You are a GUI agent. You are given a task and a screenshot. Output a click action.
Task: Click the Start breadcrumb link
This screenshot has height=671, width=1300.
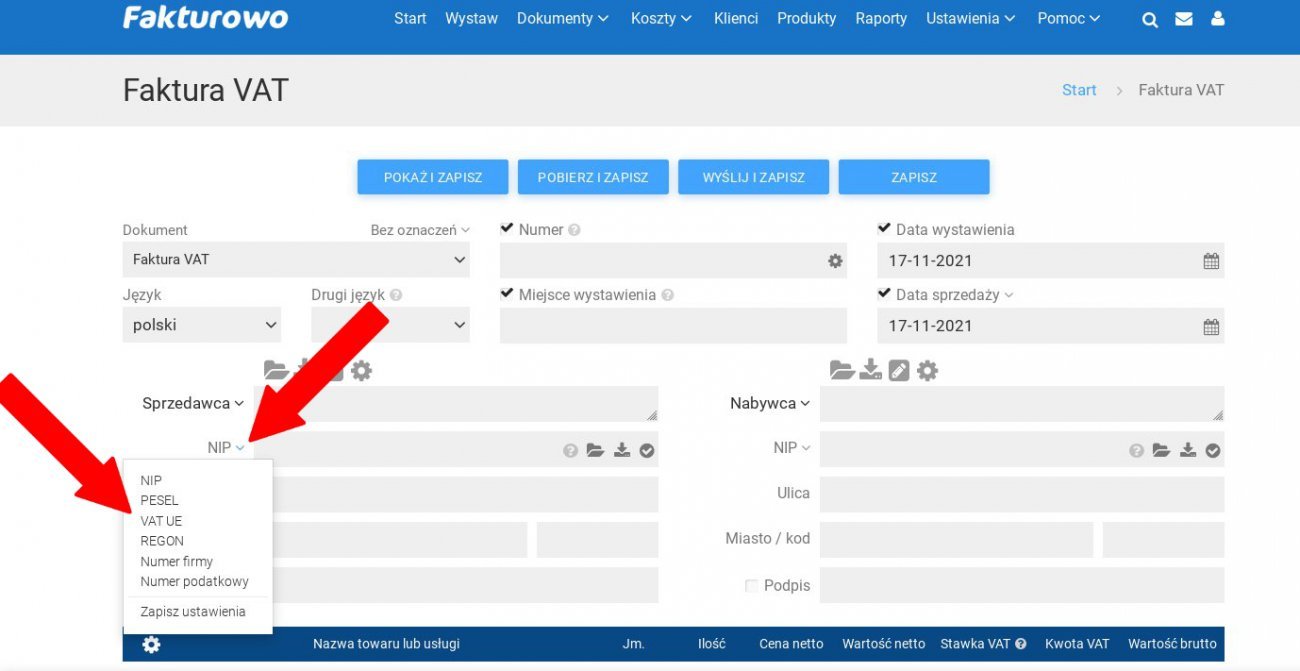(1079, 90)
